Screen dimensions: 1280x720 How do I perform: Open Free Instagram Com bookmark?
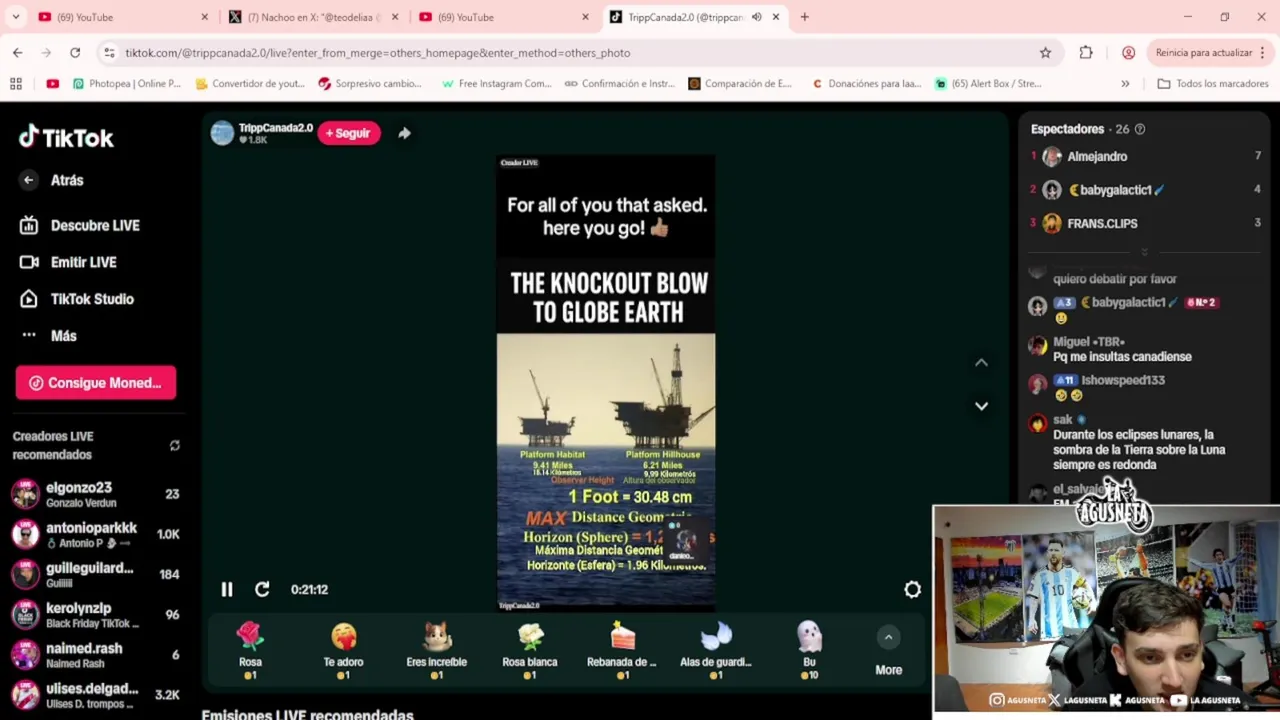point(497,83)
